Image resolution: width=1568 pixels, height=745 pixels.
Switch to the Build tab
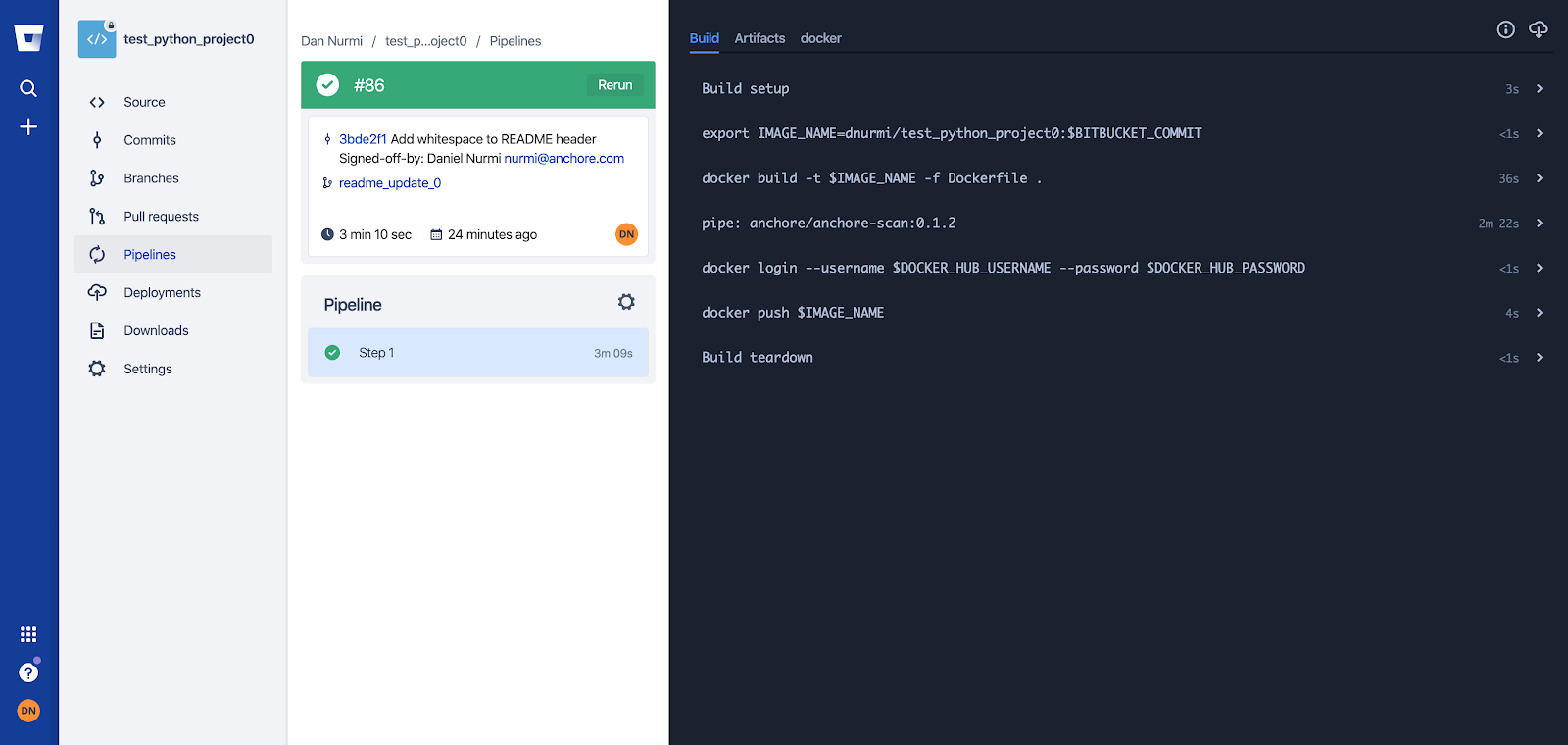705,38
